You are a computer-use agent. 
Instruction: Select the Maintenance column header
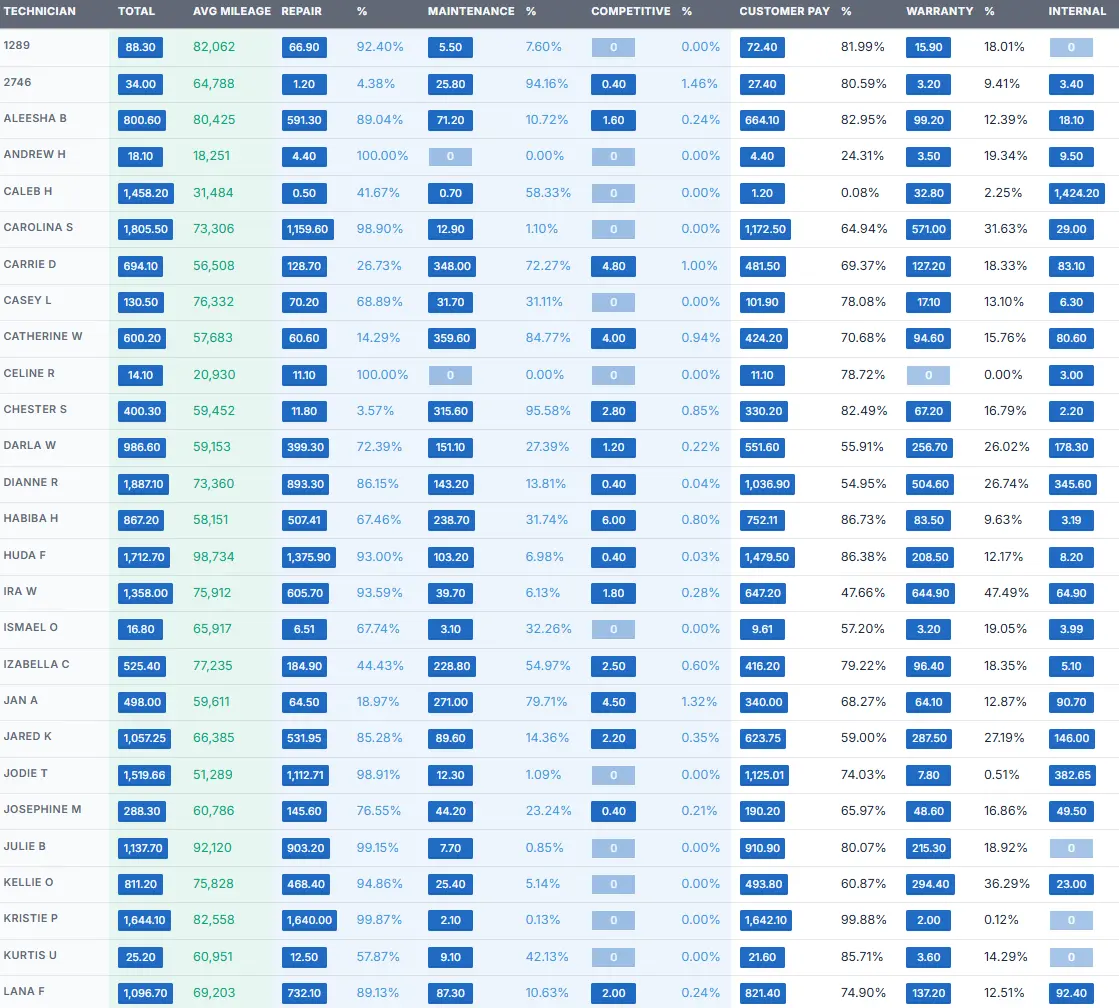tap(471, 11)
